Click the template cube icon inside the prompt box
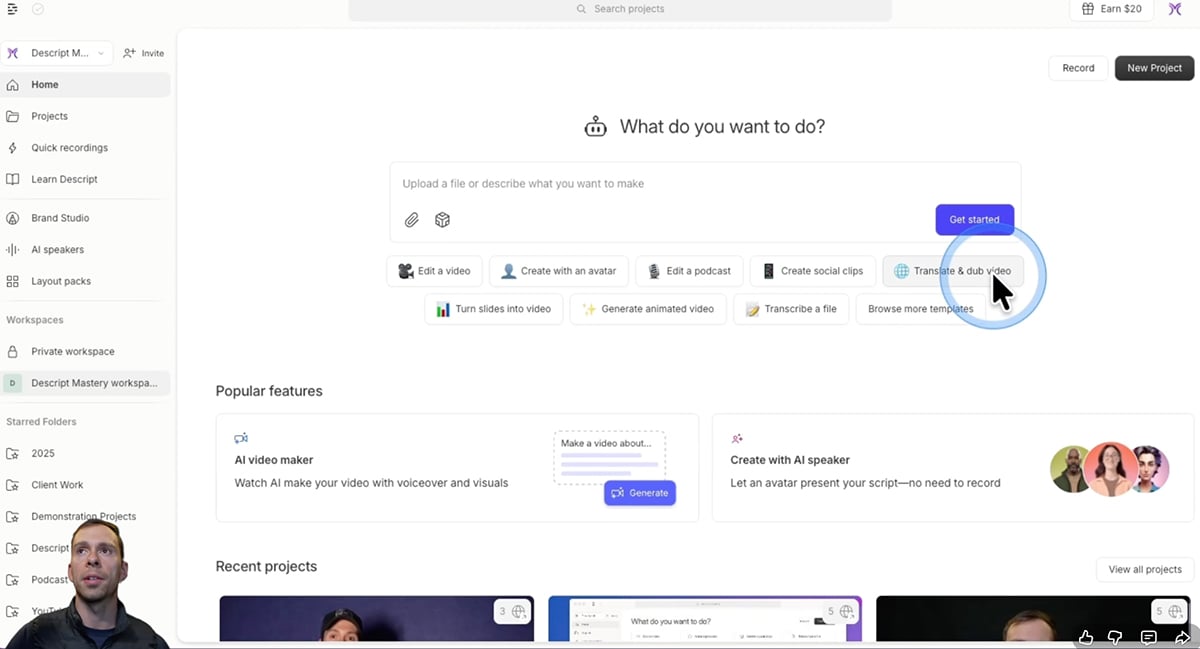This screenshot has width=1200, height=649. [x=442, y=219]
